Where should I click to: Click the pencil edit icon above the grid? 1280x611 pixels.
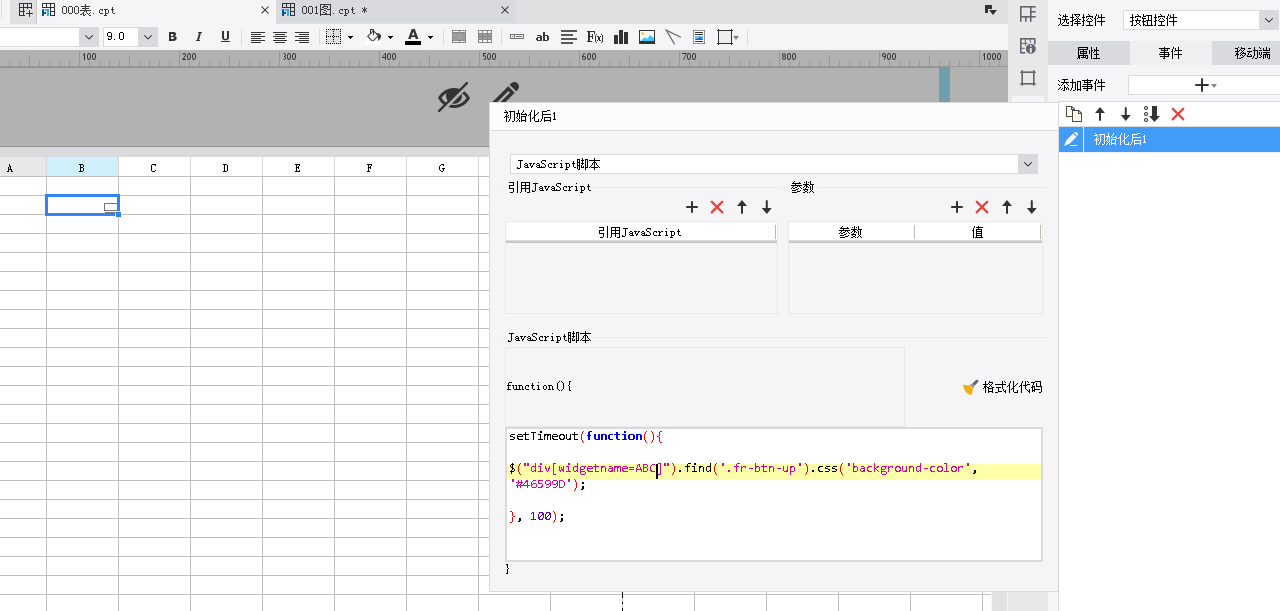tap(506, 93)
